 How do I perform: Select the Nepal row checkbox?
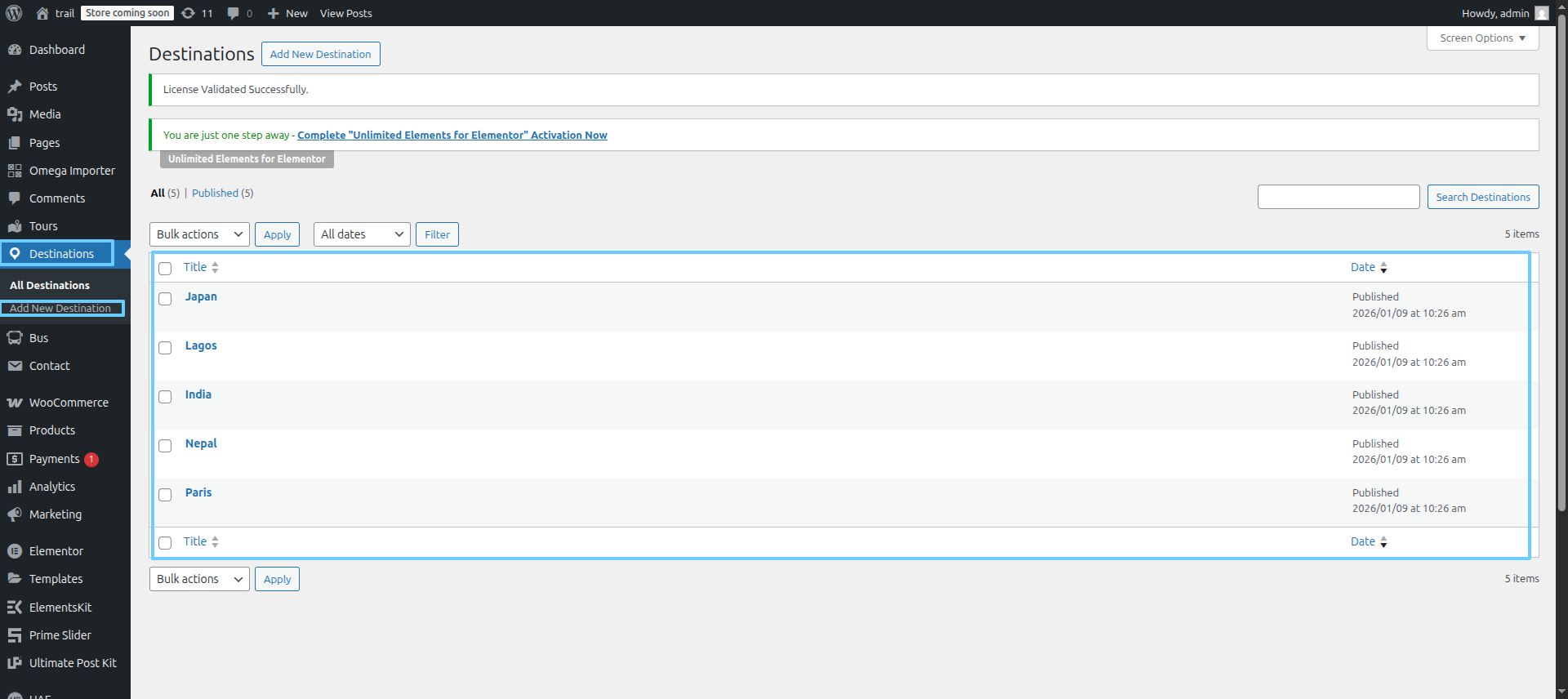click(x=165, y=446)
